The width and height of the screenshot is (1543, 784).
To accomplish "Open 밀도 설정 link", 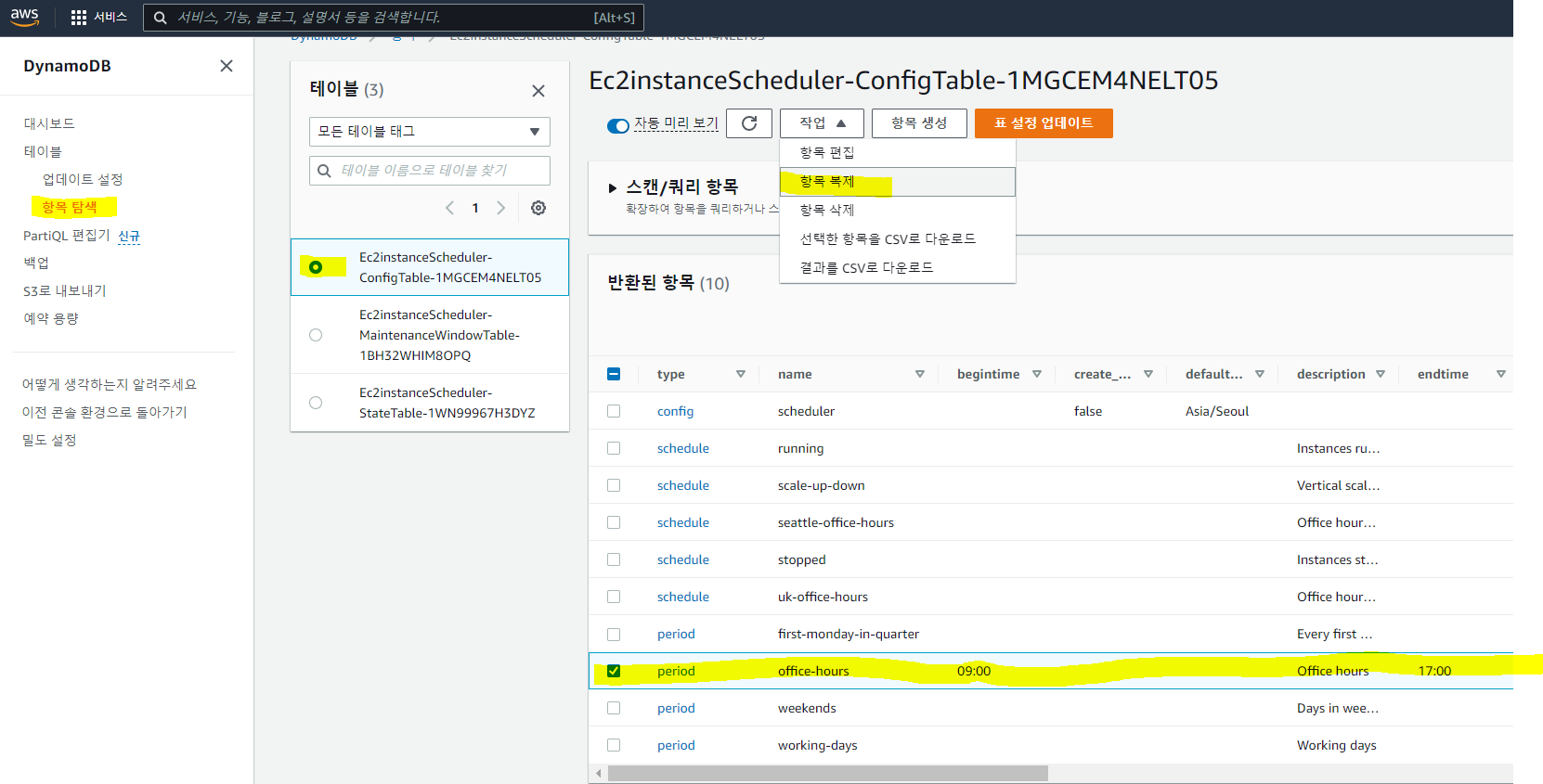I will [49, 440].
